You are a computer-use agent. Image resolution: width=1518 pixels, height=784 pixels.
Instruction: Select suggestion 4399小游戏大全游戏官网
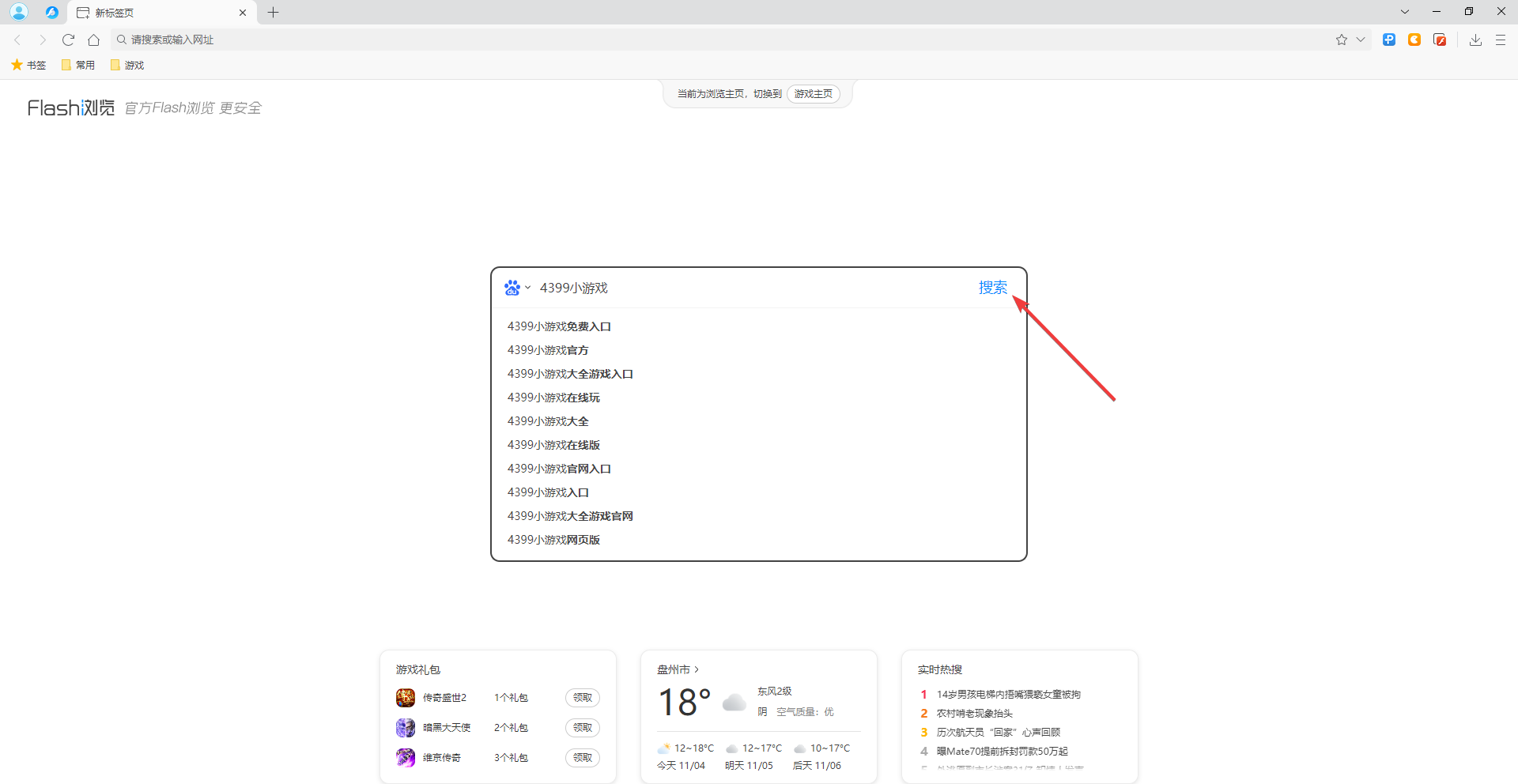[x=570, y=516]
